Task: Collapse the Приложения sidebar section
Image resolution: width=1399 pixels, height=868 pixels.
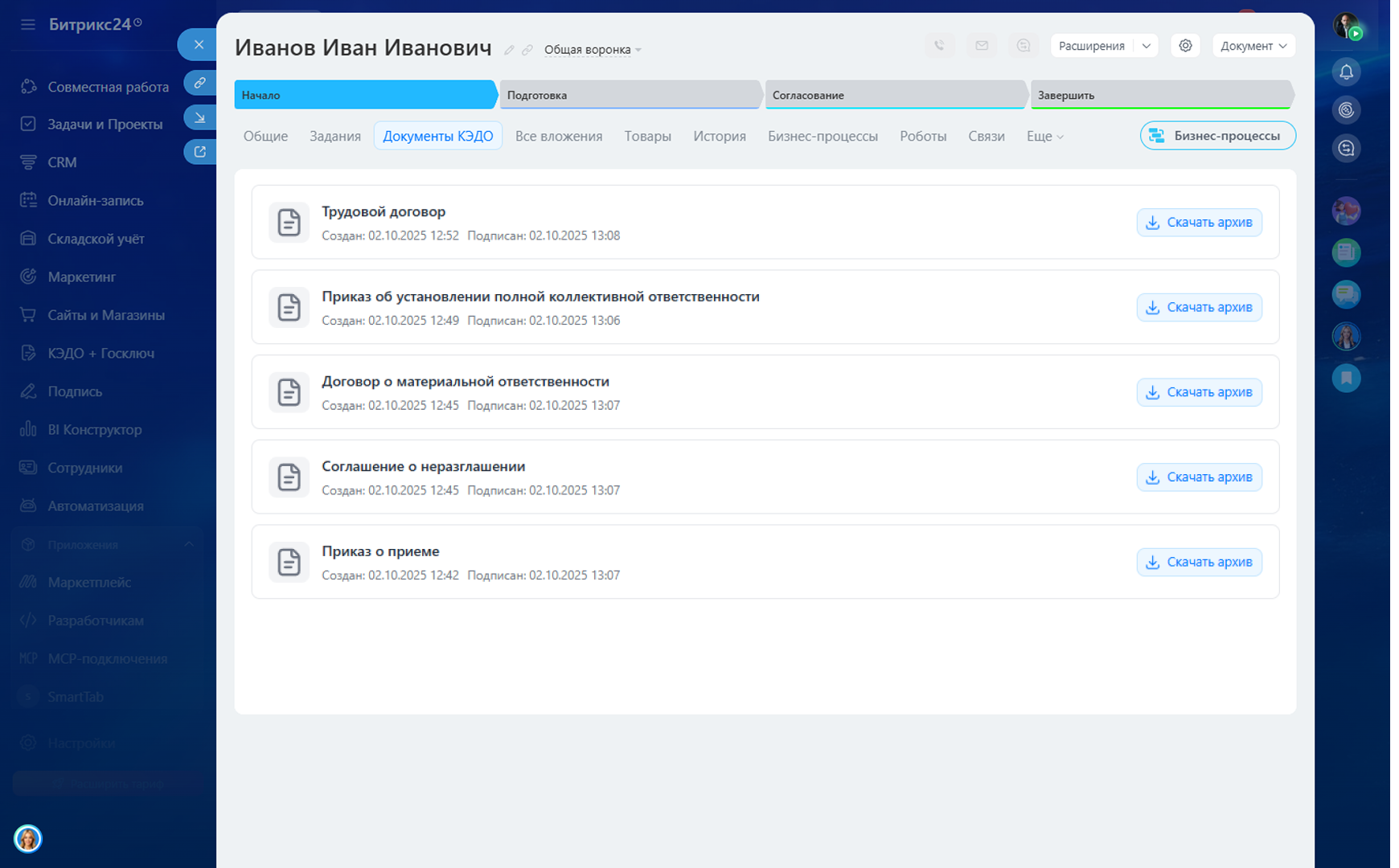Action: [x=189, y=544]
